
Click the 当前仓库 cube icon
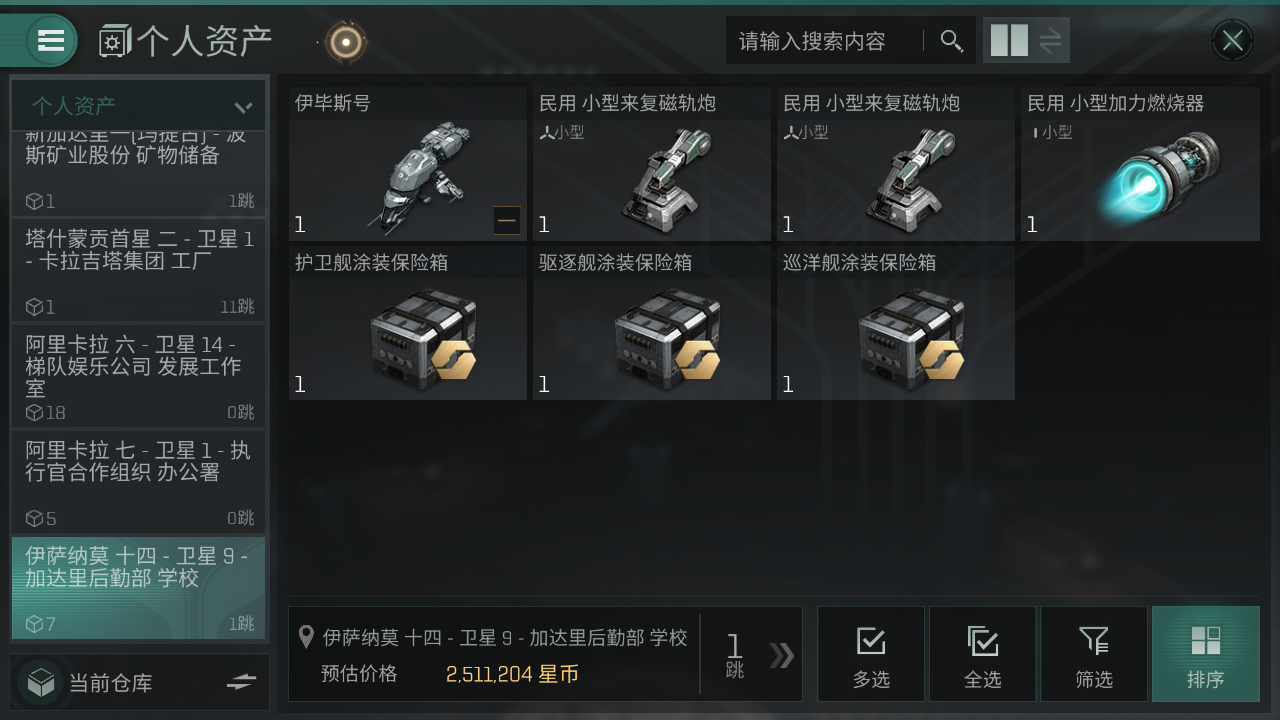[40, 683]
